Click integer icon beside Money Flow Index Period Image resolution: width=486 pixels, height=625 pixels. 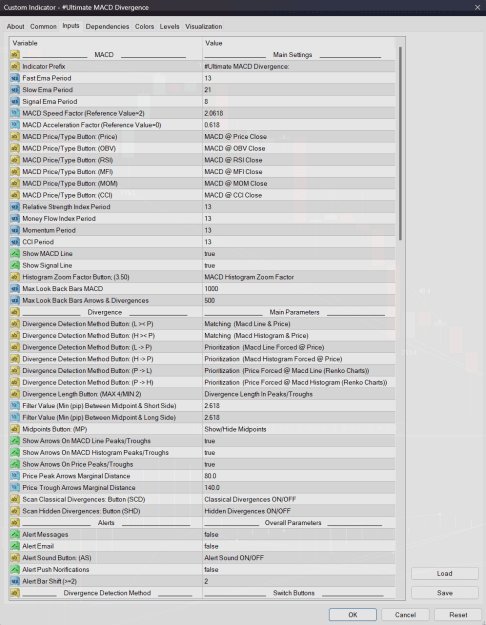pyautogui.click(x=15, y=218)
